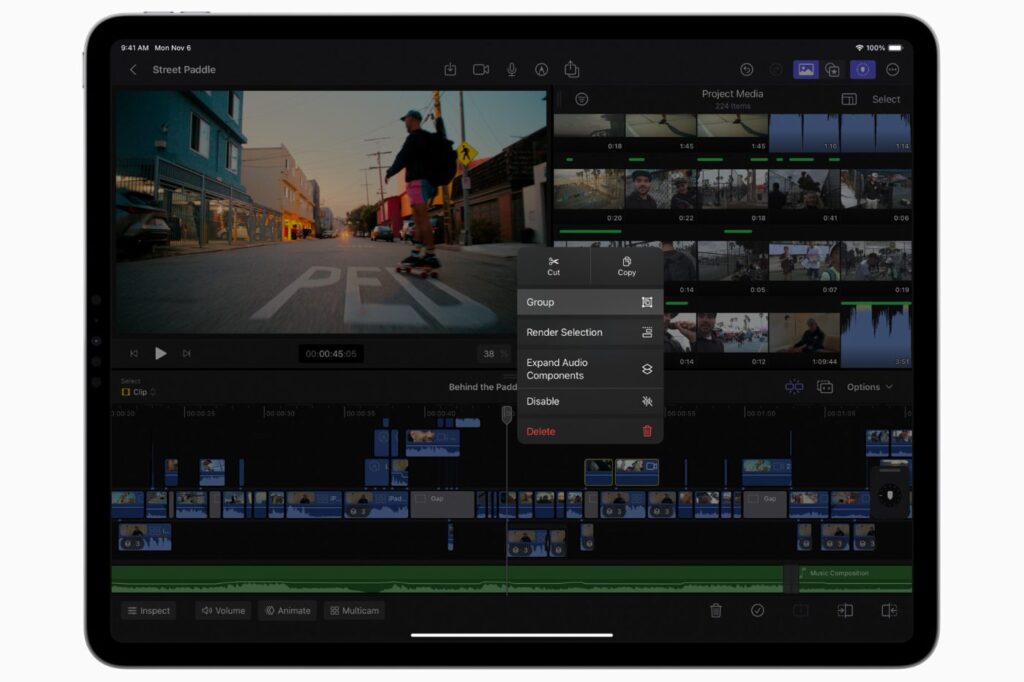Open the Live Drawing pen-tip icon
1024x682 pixels.
tap(541, 69)
